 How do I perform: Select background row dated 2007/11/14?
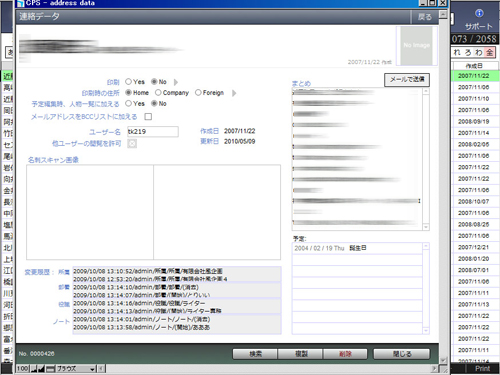475,133
